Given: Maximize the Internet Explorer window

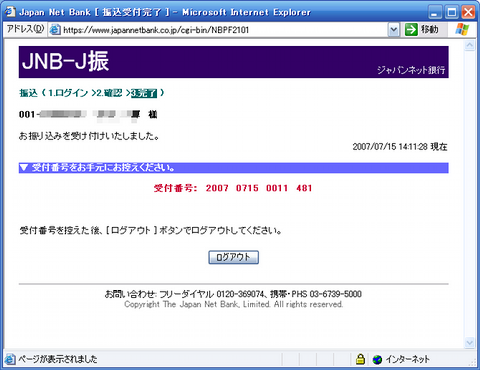Looking at the screenshot, I should [x=452, y=12].
